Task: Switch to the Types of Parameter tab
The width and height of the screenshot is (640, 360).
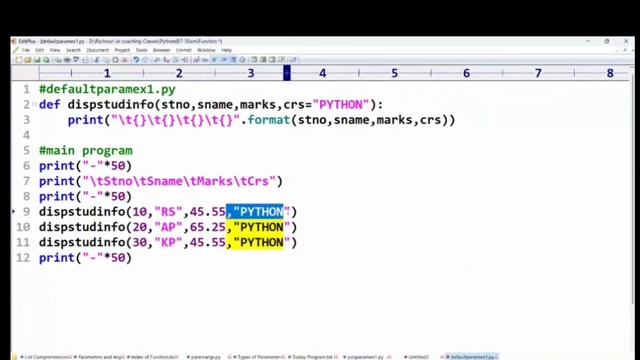Action: [258, 357]
